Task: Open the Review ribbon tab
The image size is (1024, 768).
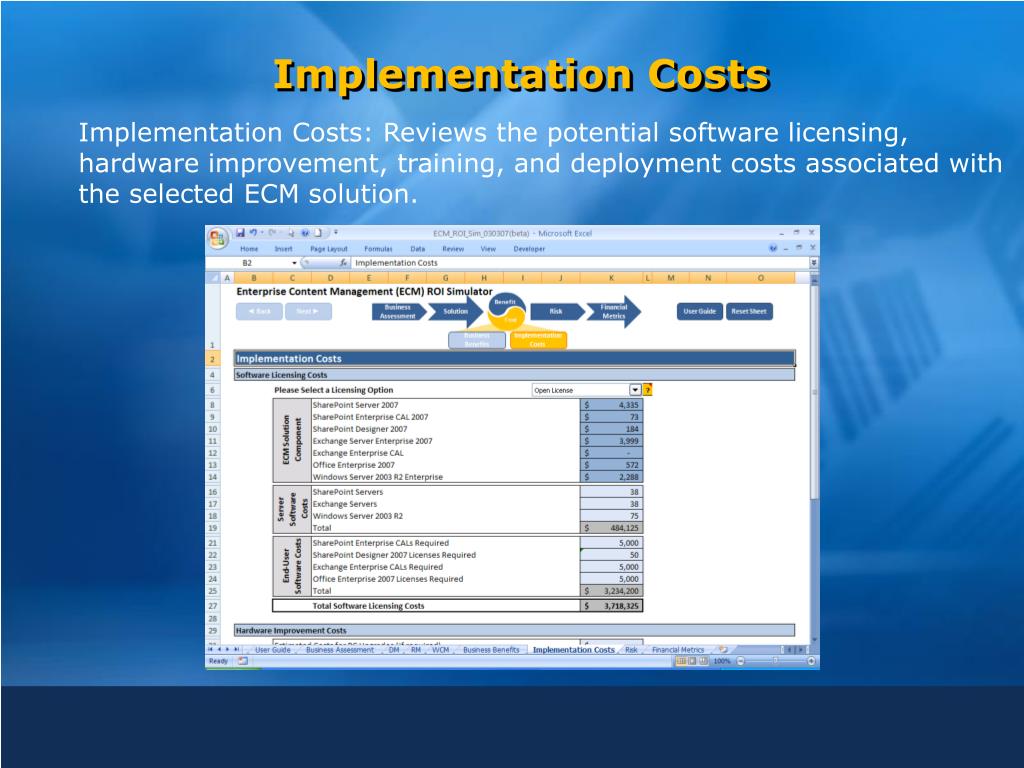Action: [453, 249]
